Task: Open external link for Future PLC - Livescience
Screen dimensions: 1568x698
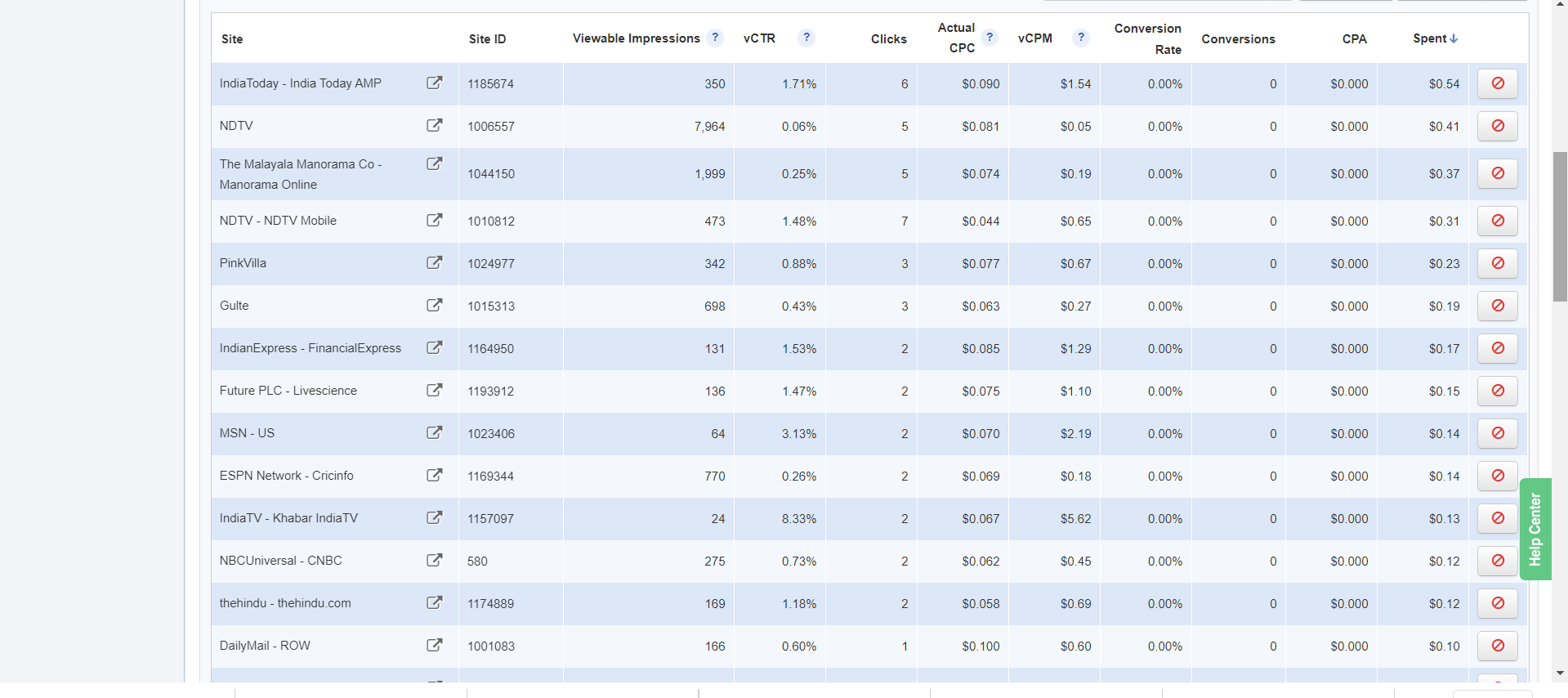Action: click(435, 390)
